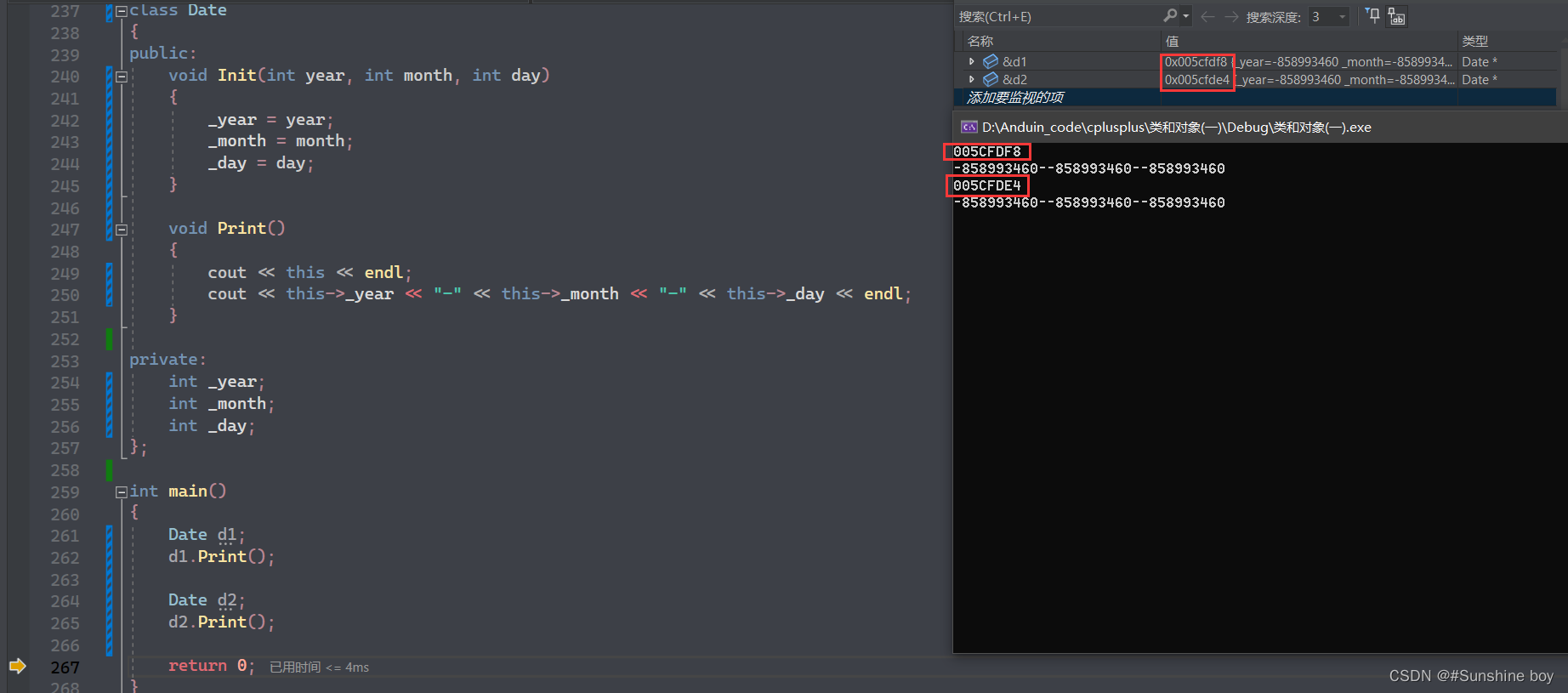Screen dimensions: 1568x693
Task: Click the 'return 0;' statement
Action: coord(212,666)
